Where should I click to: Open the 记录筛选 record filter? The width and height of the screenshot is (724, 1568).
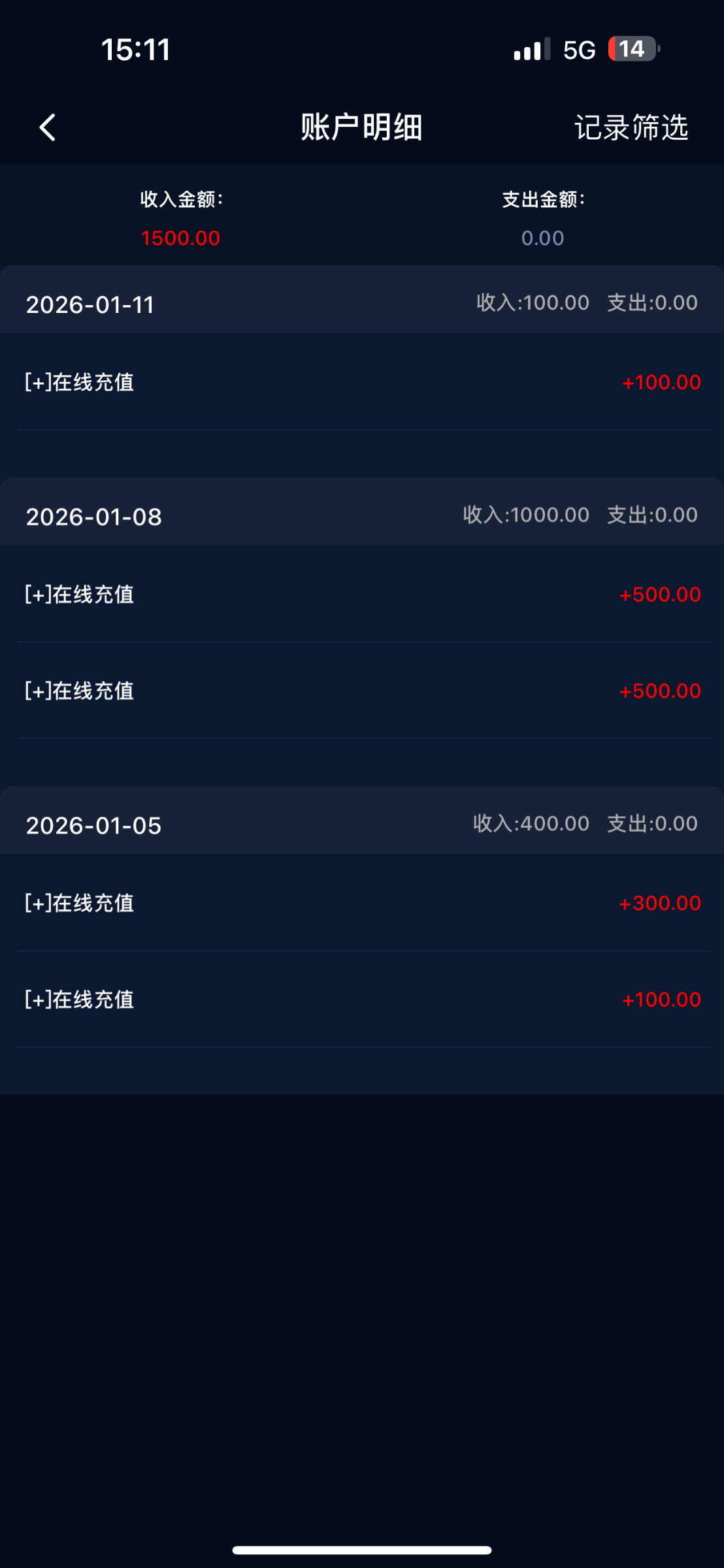[x=631, y=127]
